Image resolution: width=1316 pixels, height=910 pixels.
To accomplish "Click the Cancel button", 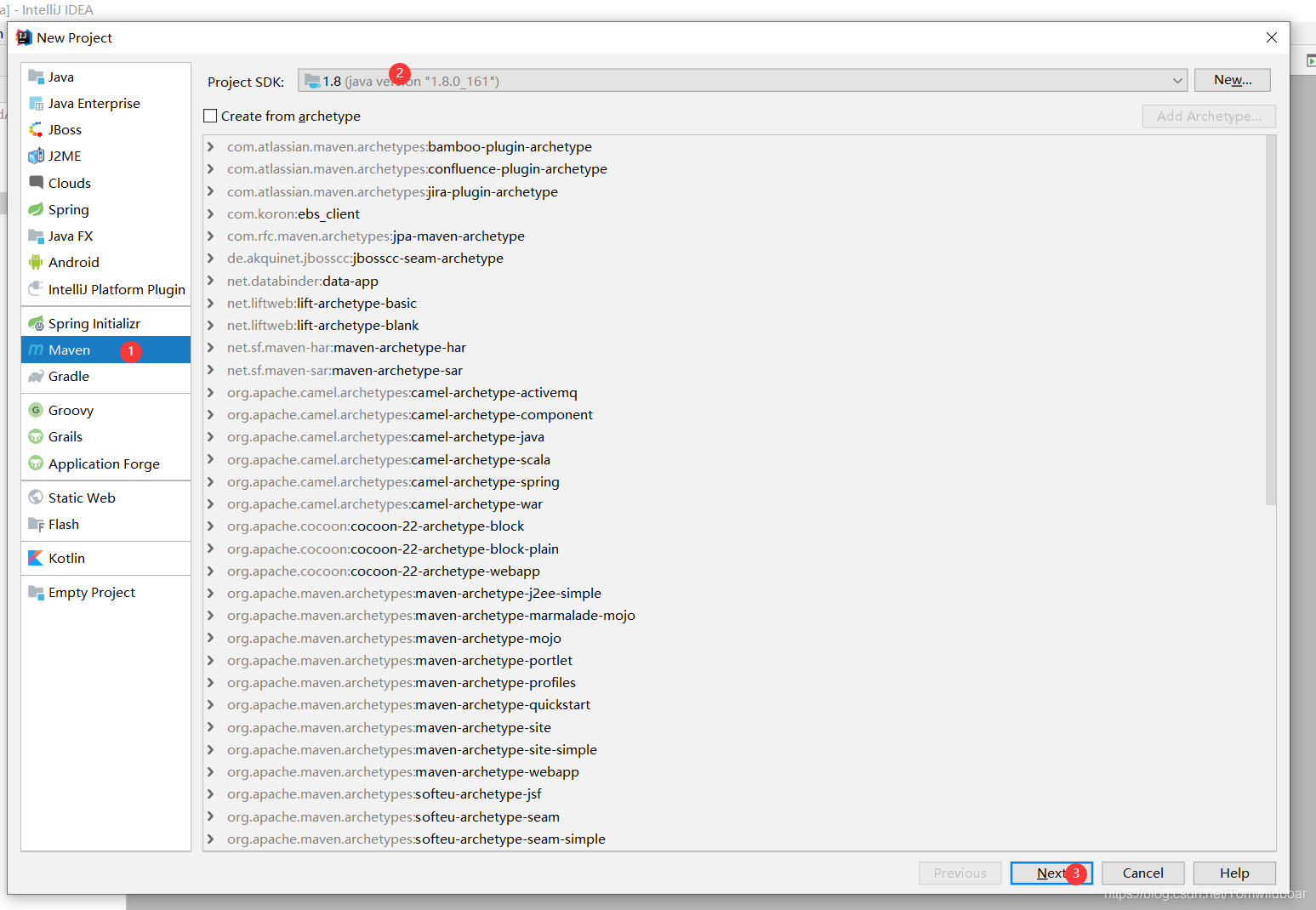I will coord(1142,873).
